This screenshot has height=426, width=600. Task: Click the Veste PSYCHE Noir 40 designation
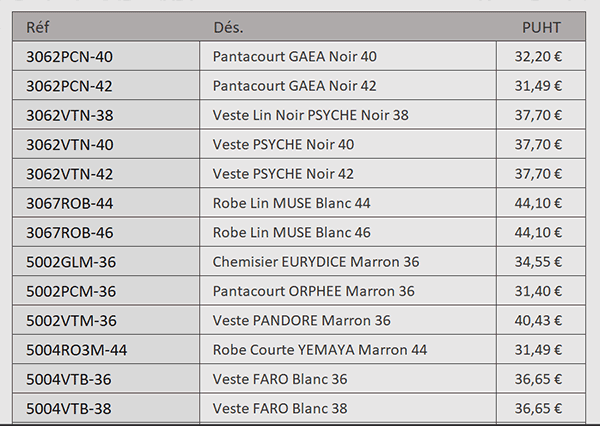click(283, 145)
